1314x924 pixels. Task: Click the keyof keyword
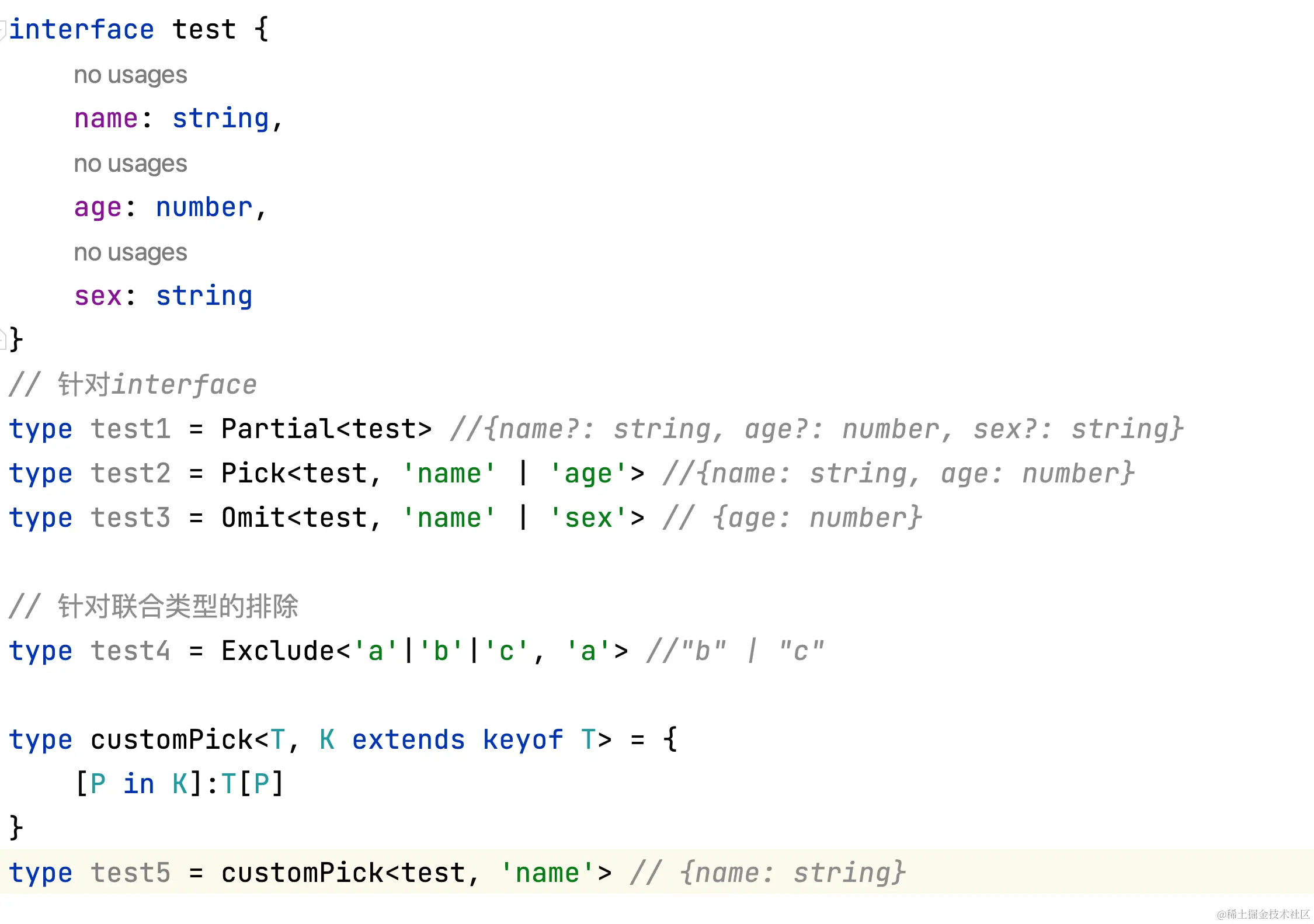523,740
